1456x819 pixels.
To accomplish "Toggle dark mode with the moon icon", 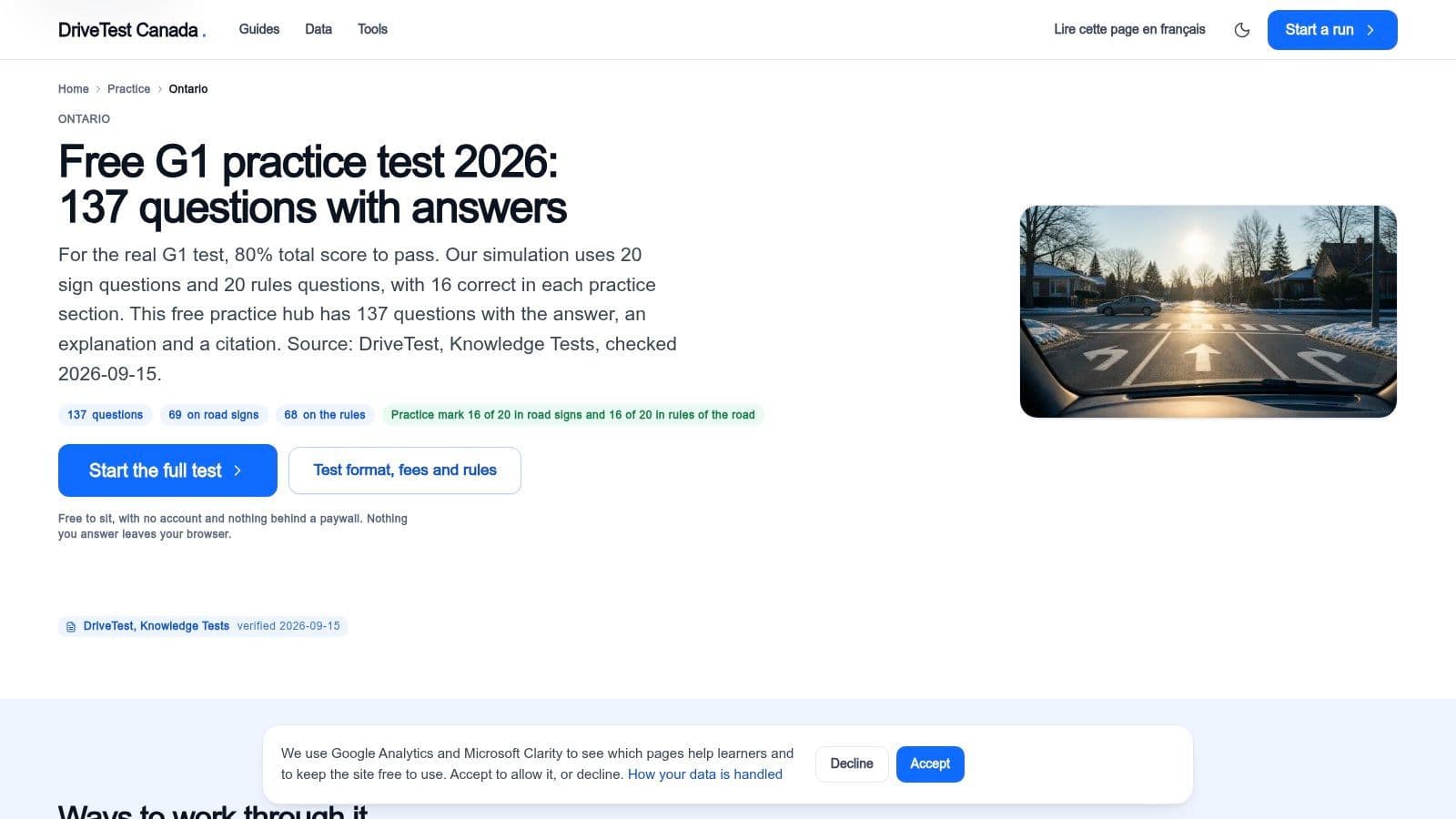I will point(1242,30).
